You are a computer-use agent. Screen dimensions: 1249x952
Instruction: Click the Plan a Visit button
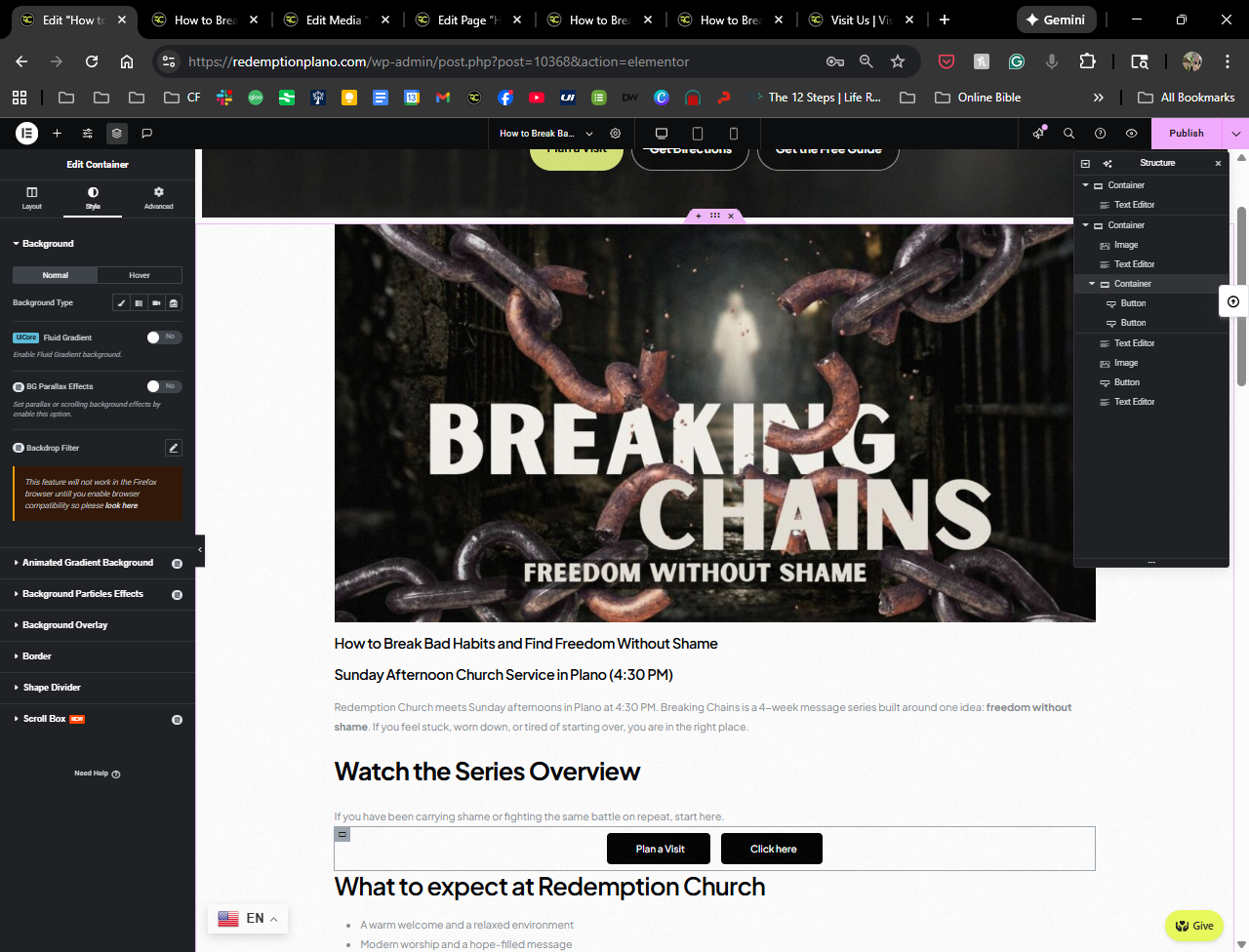pyautogui.click(x=660, y=849)
